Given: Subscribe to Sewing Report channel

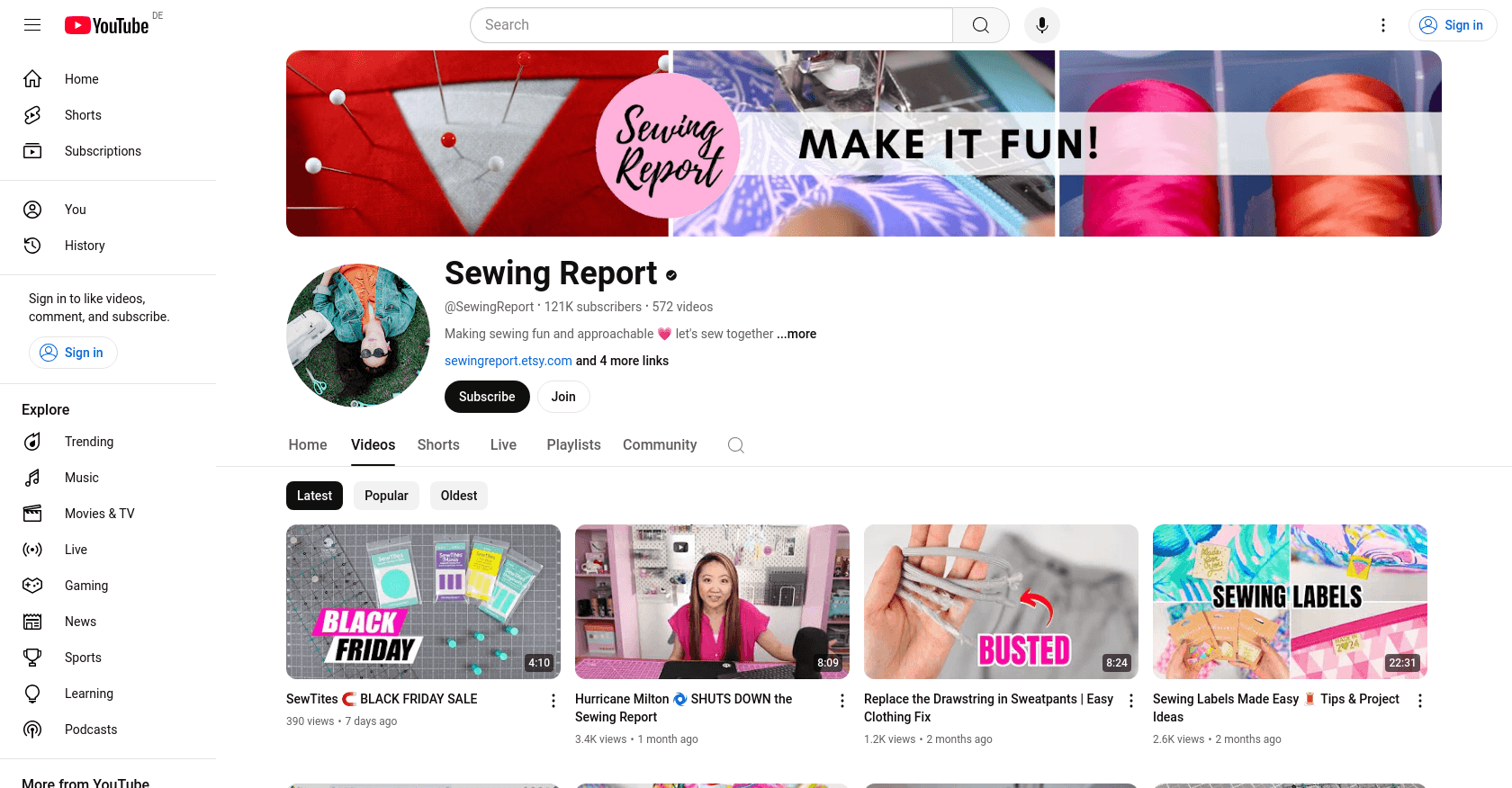Looking at the screenshot, I should 487,397.
